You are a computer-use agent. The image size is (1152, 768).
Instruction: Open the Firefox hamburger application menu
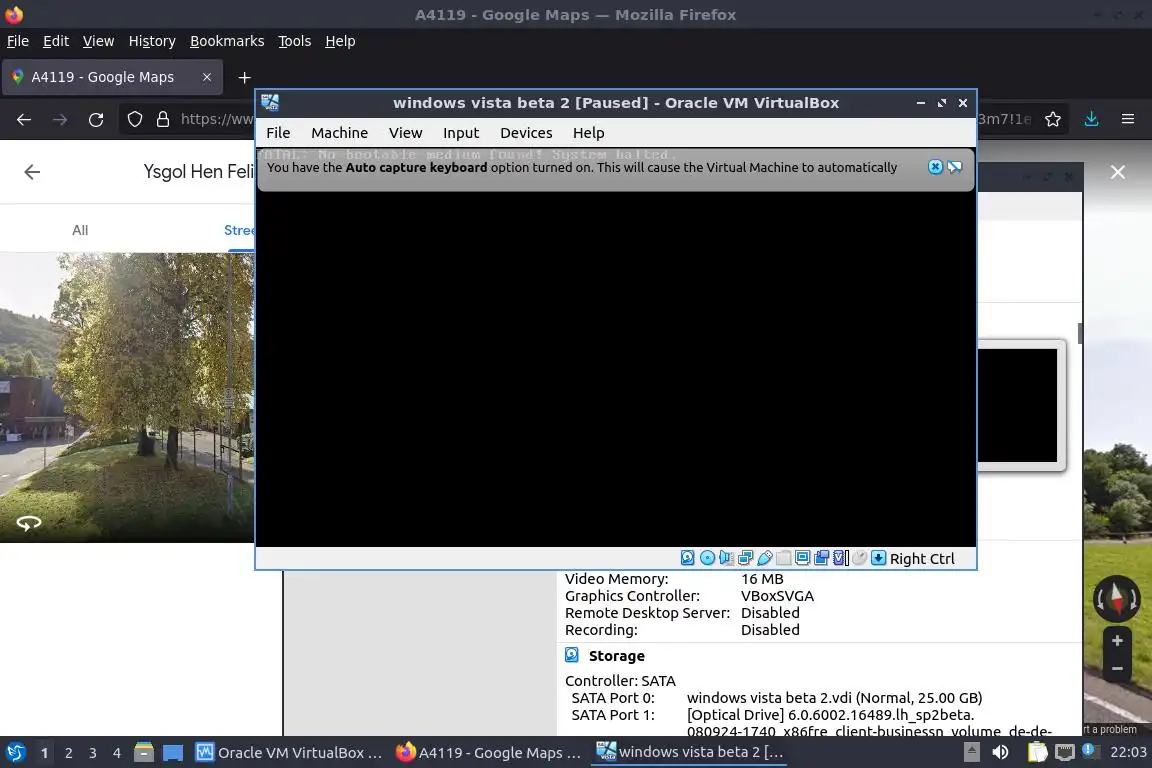1128,119
